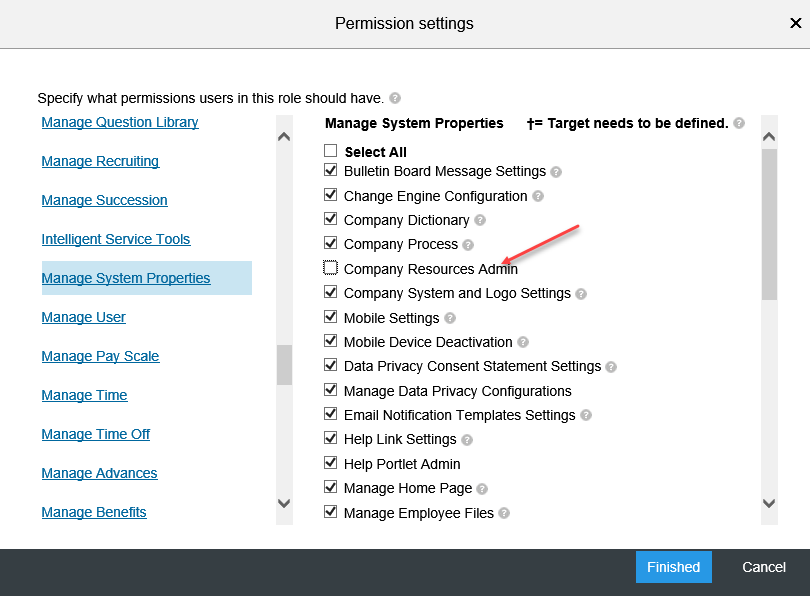The width and height of the screenshot is (810, 596).
Task: Open help for Data Privacy Consent Statement Settings
Action: [611, 367]
